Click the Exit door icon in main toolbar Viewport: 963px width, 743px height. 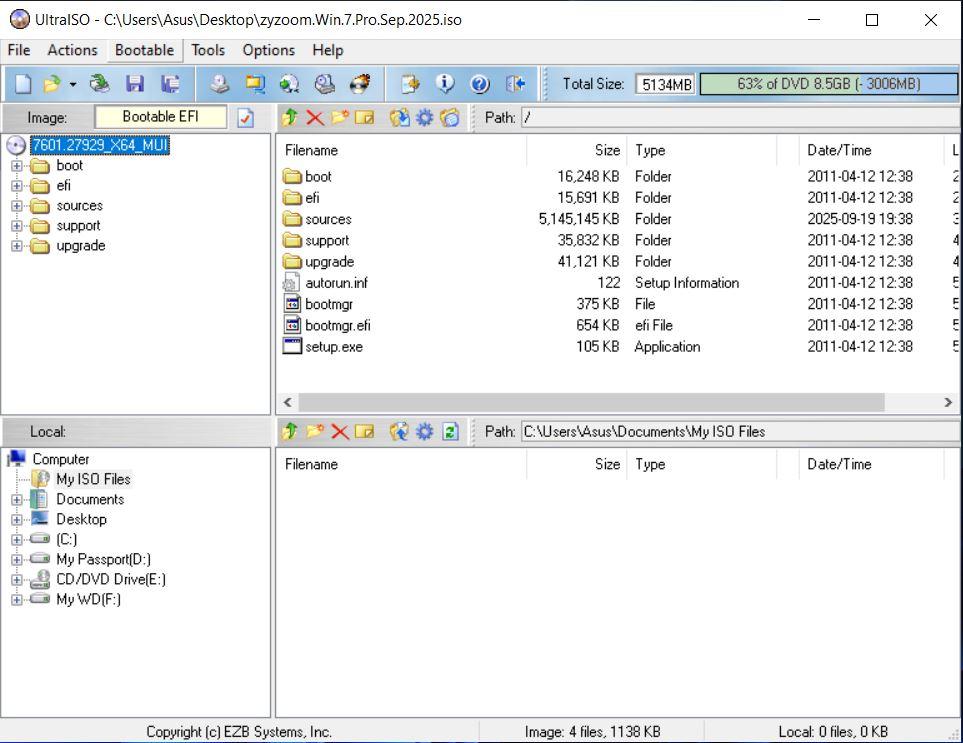[x=515, y=84]
